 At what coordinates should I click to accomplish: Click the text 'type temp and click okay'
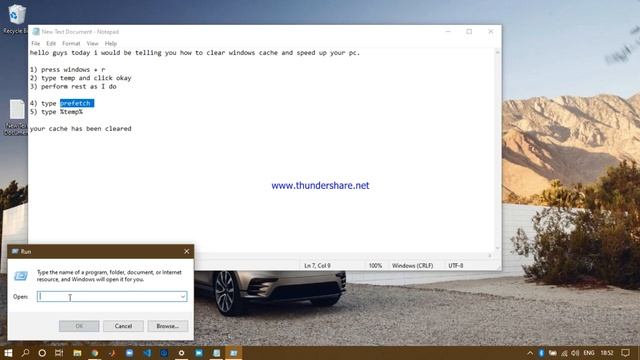[86, 78]
